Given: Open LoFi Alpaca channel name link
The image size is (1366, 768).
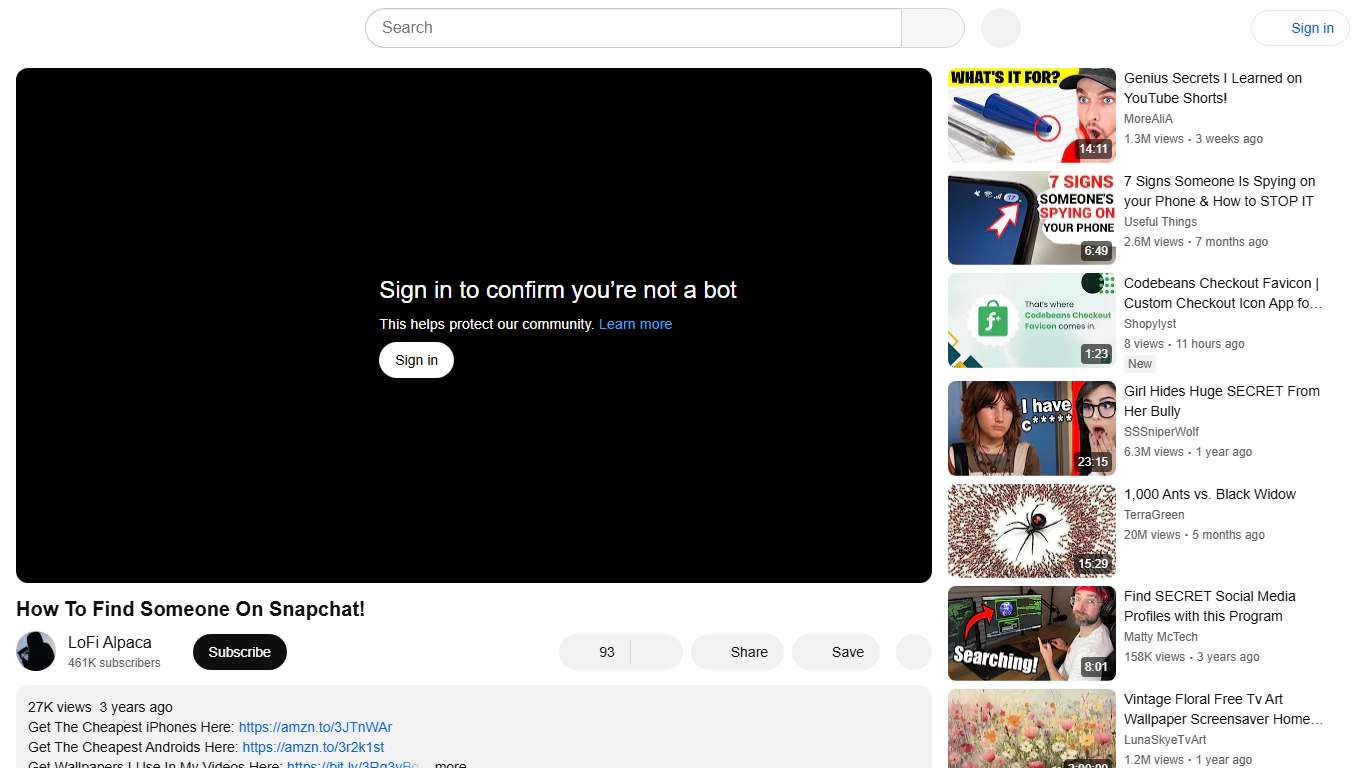Looking at the screenshot, I should pyautogui.click(x=108, y=642).
